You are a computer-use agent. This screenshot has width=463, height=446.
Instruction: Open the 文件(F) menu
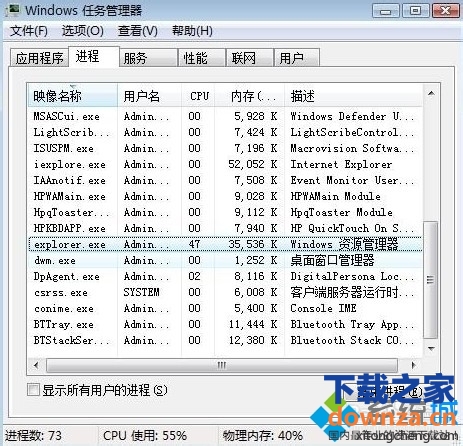click(29, 31)
